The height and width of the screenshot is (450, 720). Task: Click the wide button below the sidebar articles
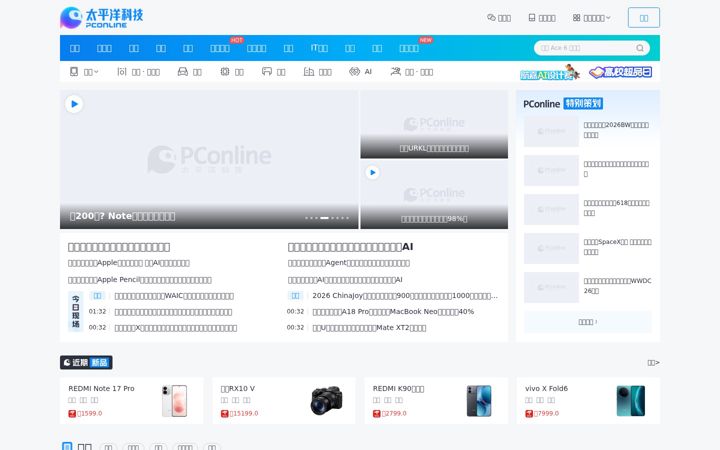pos(588,322)
